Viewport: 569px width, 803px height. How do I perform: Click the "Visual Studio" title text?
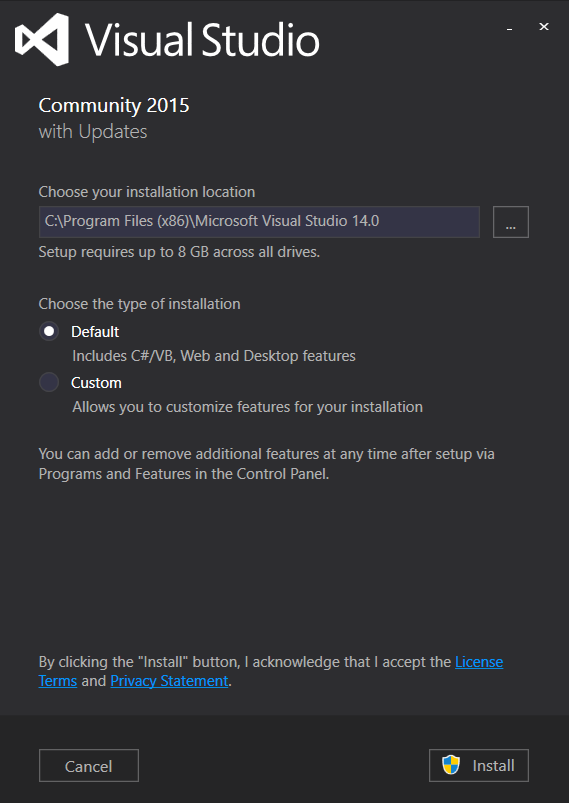click(x=202, y=40)
